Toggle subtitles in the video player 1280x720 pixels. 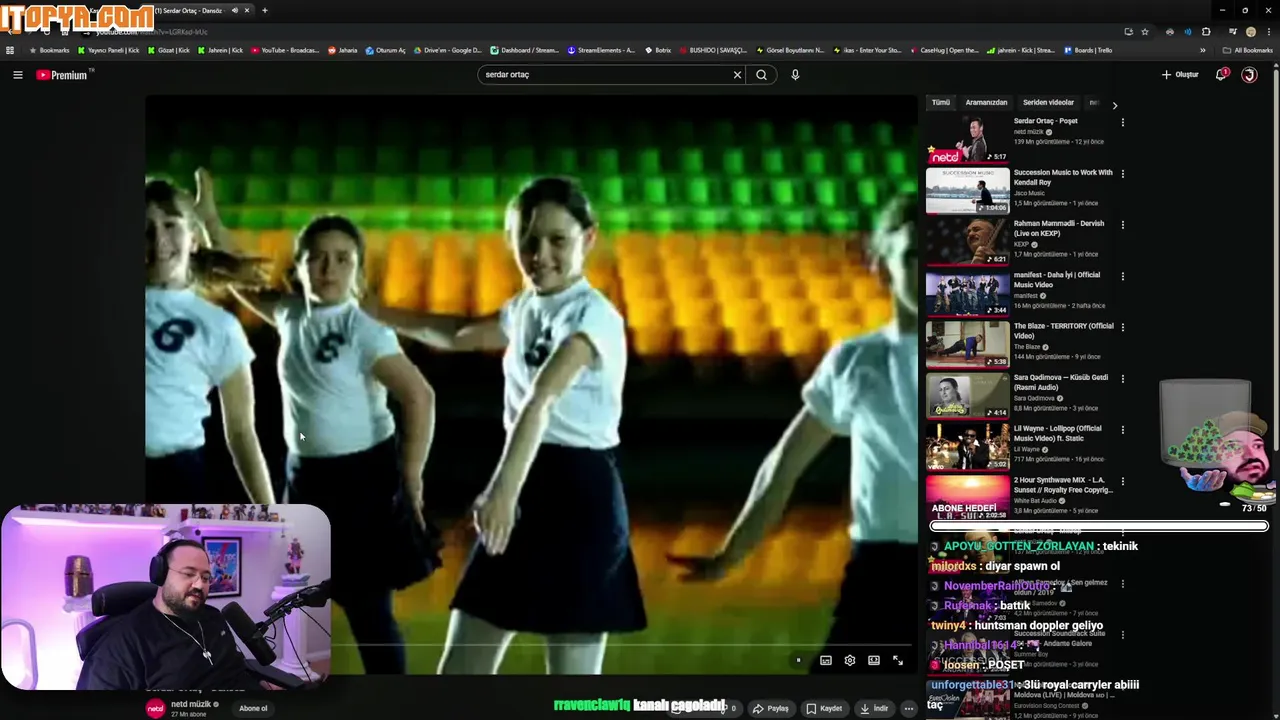pos(826,660)
